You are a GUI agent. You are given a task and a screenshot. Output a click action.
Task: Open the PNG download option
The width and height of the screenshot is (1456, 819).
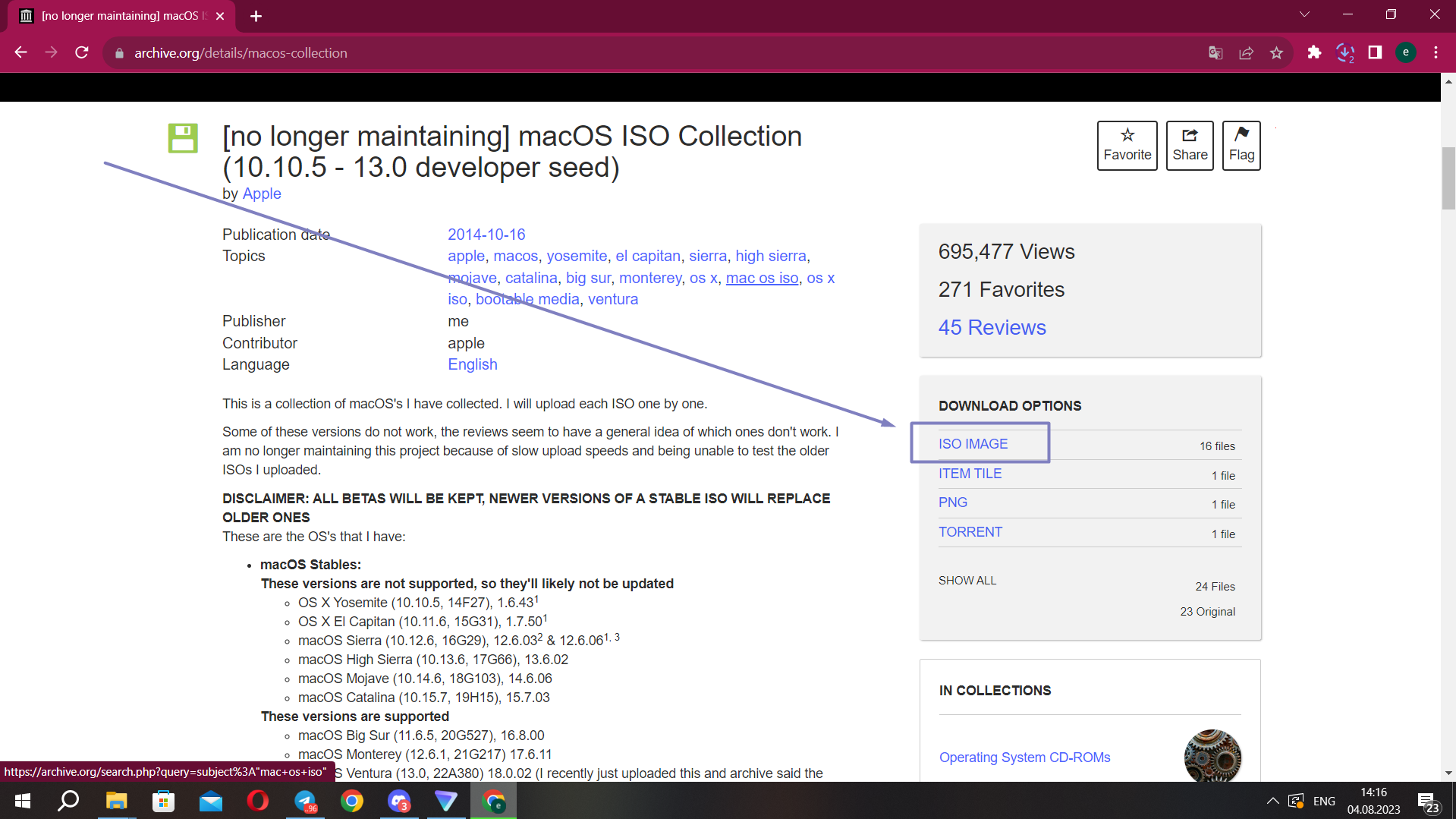[952, 502]
